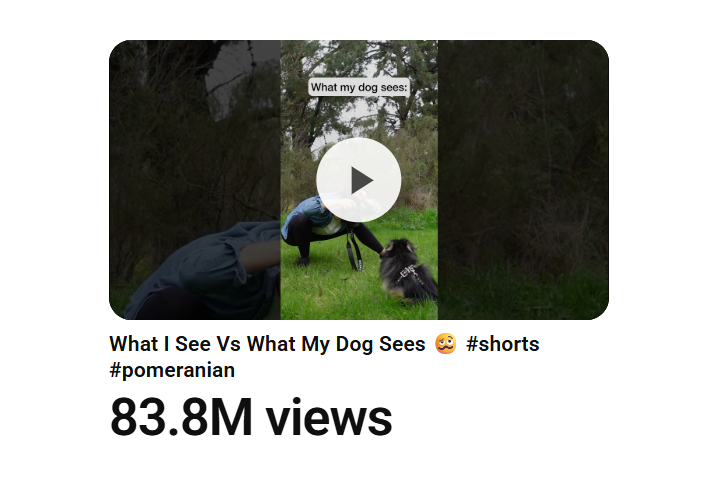Click the trees above the caption label
The height and width of the screenshot is (482, 718).
359,59
